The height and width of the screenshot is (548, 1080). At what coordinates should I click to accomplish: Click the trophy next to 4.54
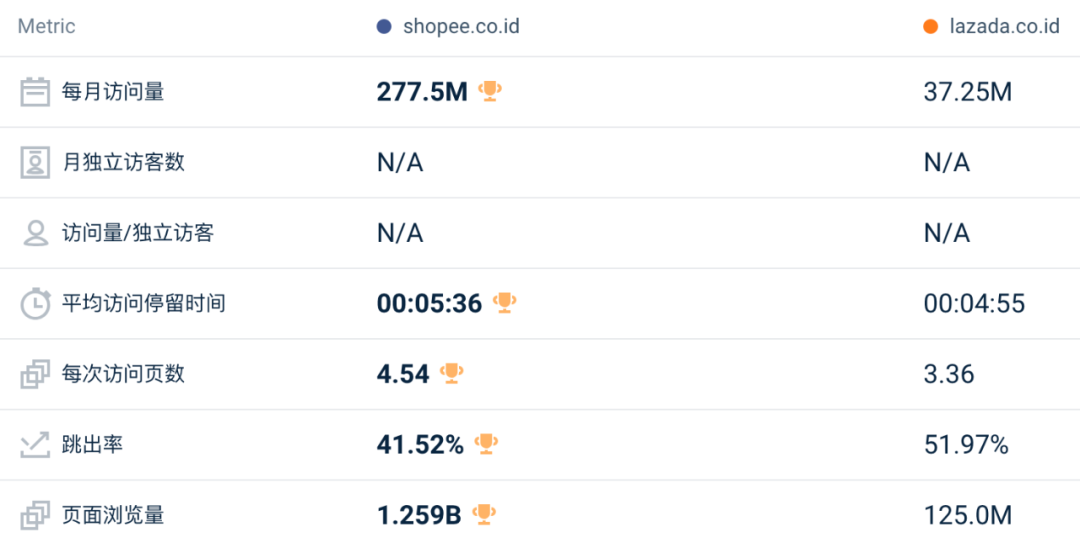tap(452, 373)
